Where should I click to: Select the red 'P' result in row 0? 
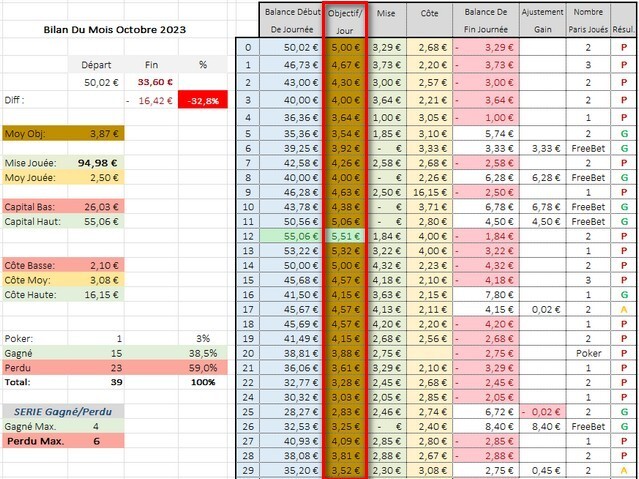click(x=624, y=48)
